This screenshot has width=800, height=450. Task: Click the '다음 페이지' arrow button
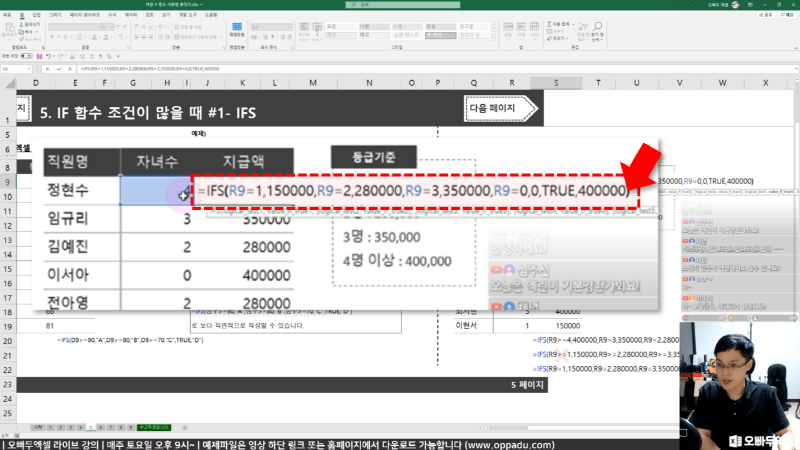click(x=501, y=108)
